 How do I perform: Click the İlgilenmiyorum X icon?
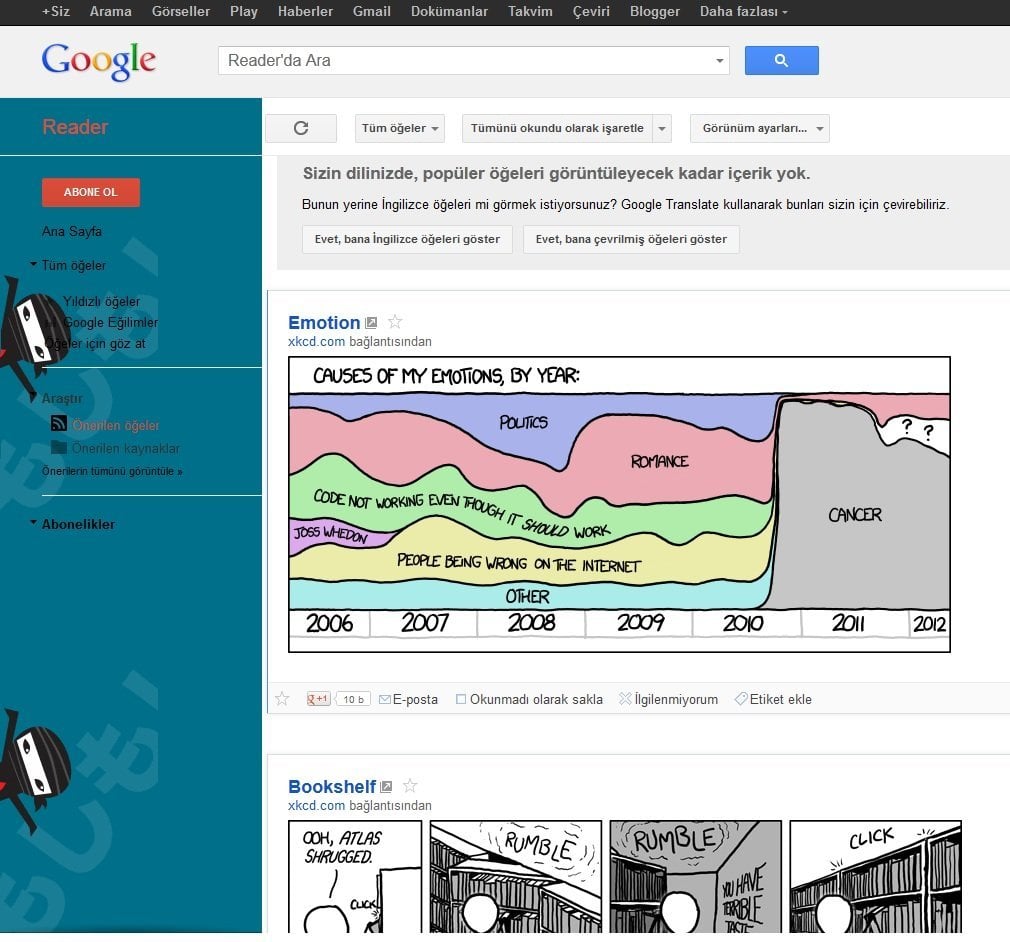[x=625, y=698]
